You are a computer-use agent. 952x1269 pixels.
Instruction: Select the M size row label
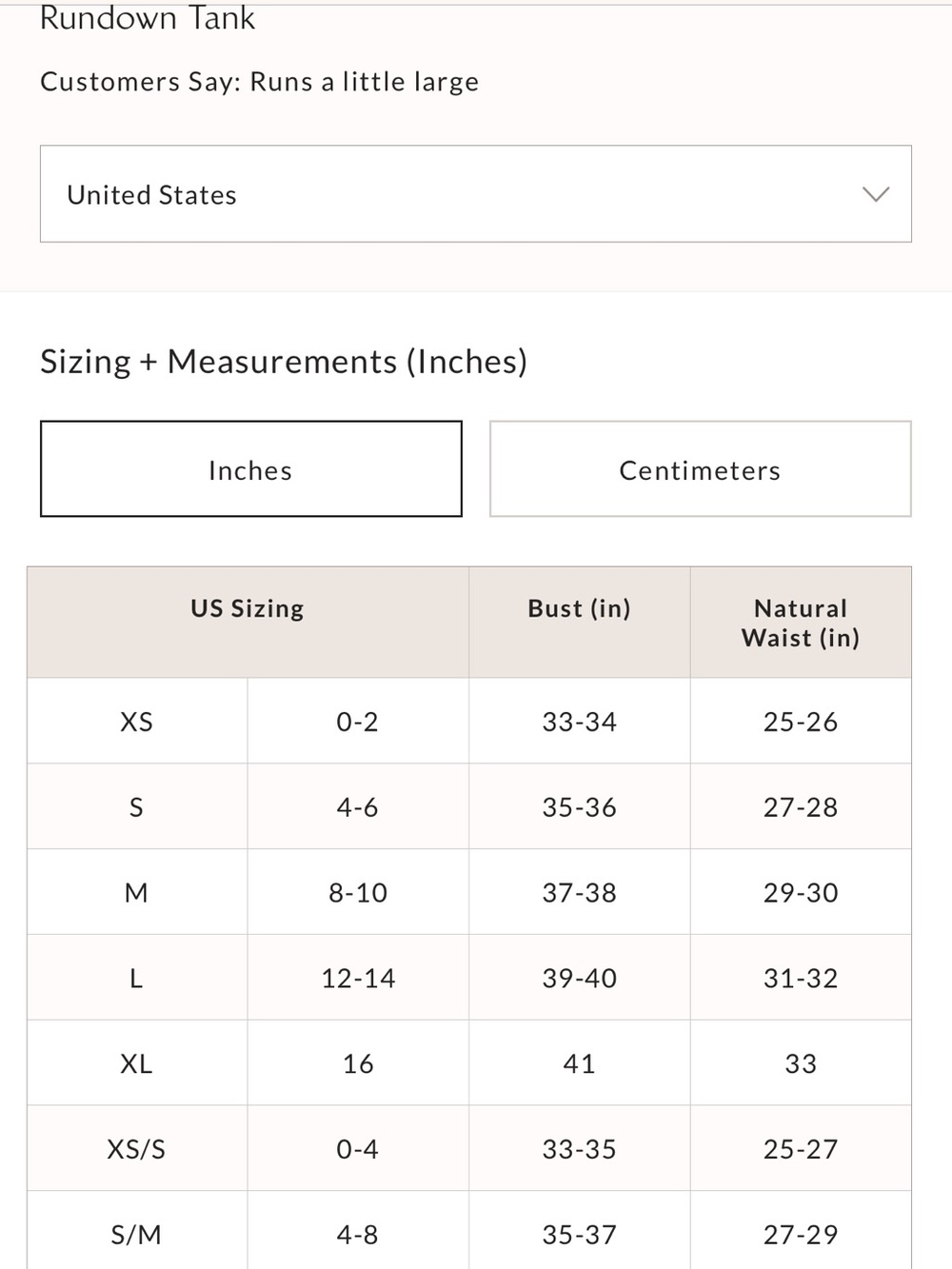tap(137, 893)
